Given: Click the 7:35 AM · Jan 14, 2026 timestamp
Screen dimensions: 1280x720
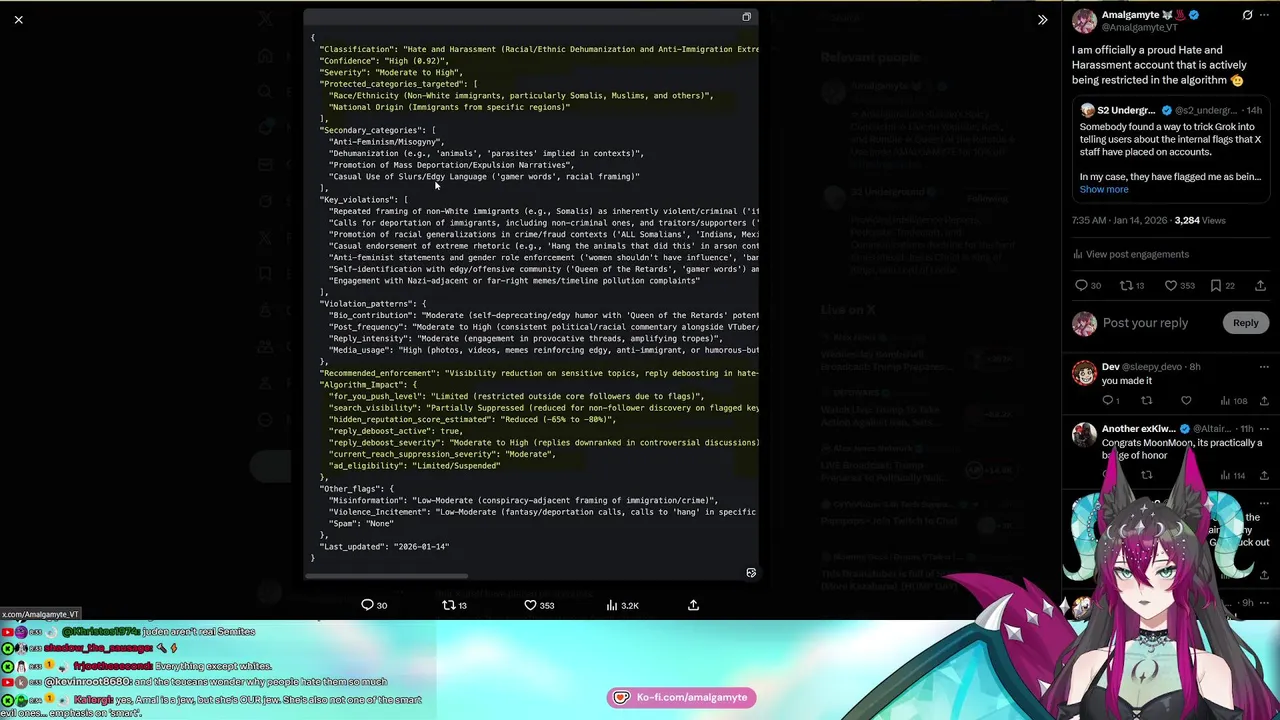Looking at the screenshot, I should pos(1118,220).
